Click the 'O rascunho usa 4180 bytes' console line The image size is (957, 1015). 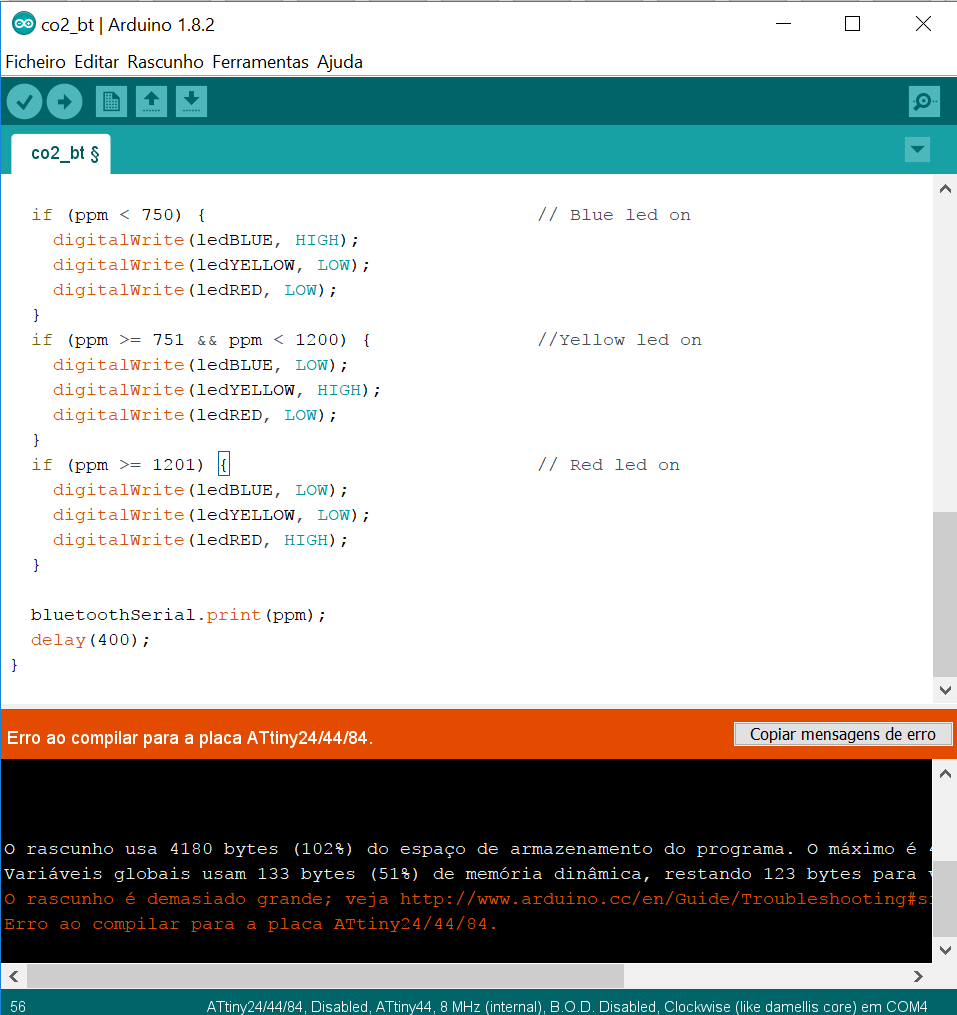(x=467, y=849)
